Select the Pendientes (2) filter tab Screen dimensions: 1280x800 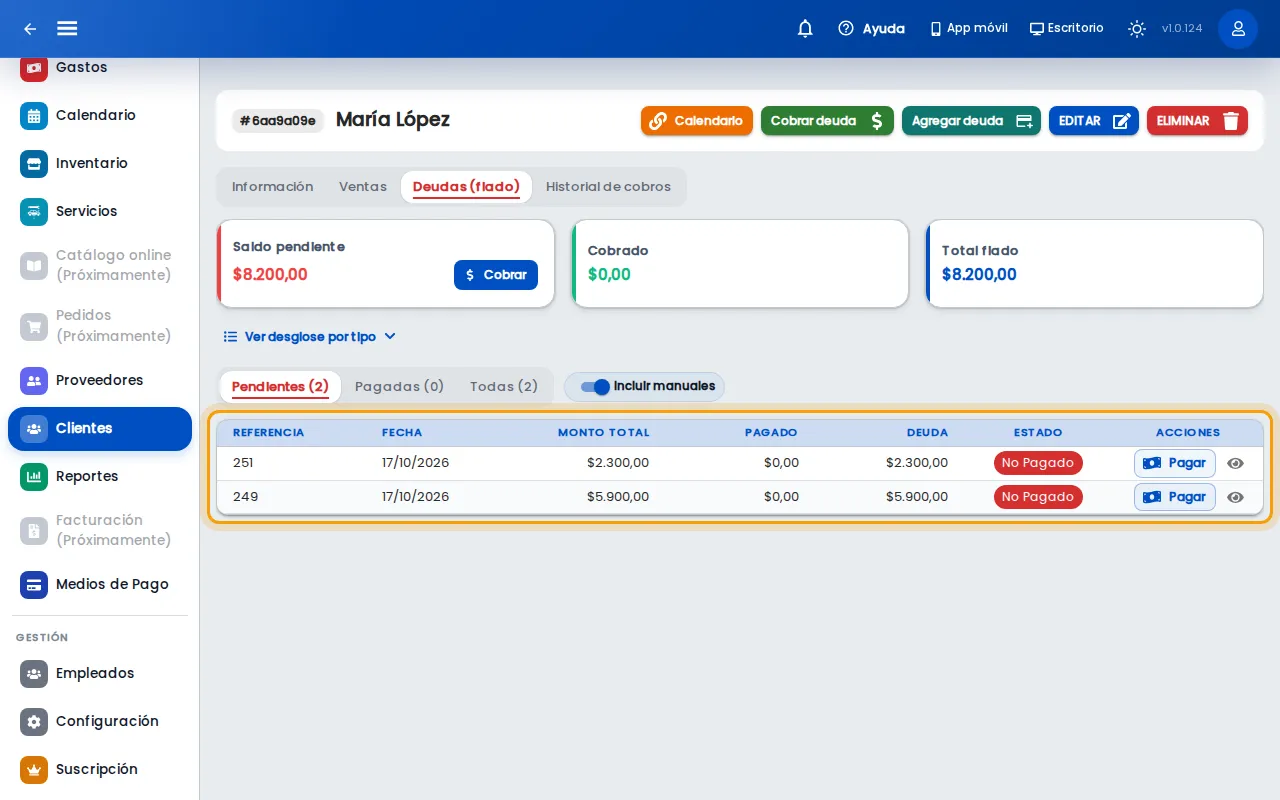point(280,387)
